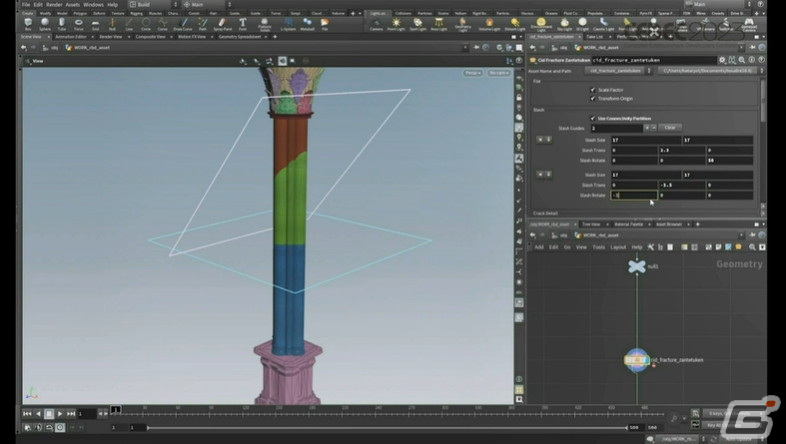This screenshot has height=444, width=786.
Task: Open the parameter pane gear settings menu
Action: tap(722, 60)
